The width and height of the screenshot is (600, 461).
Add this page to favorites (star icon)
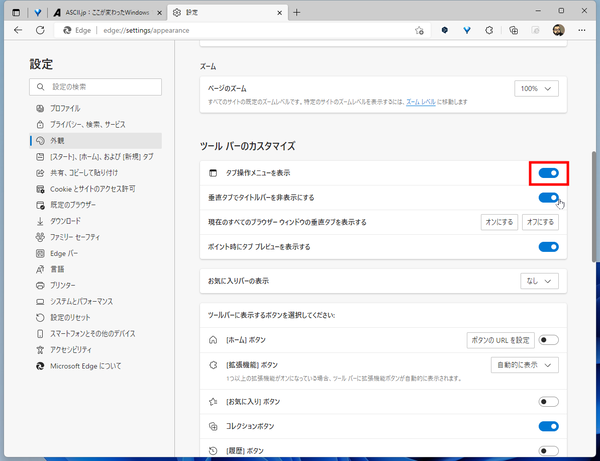pos(421,31)
